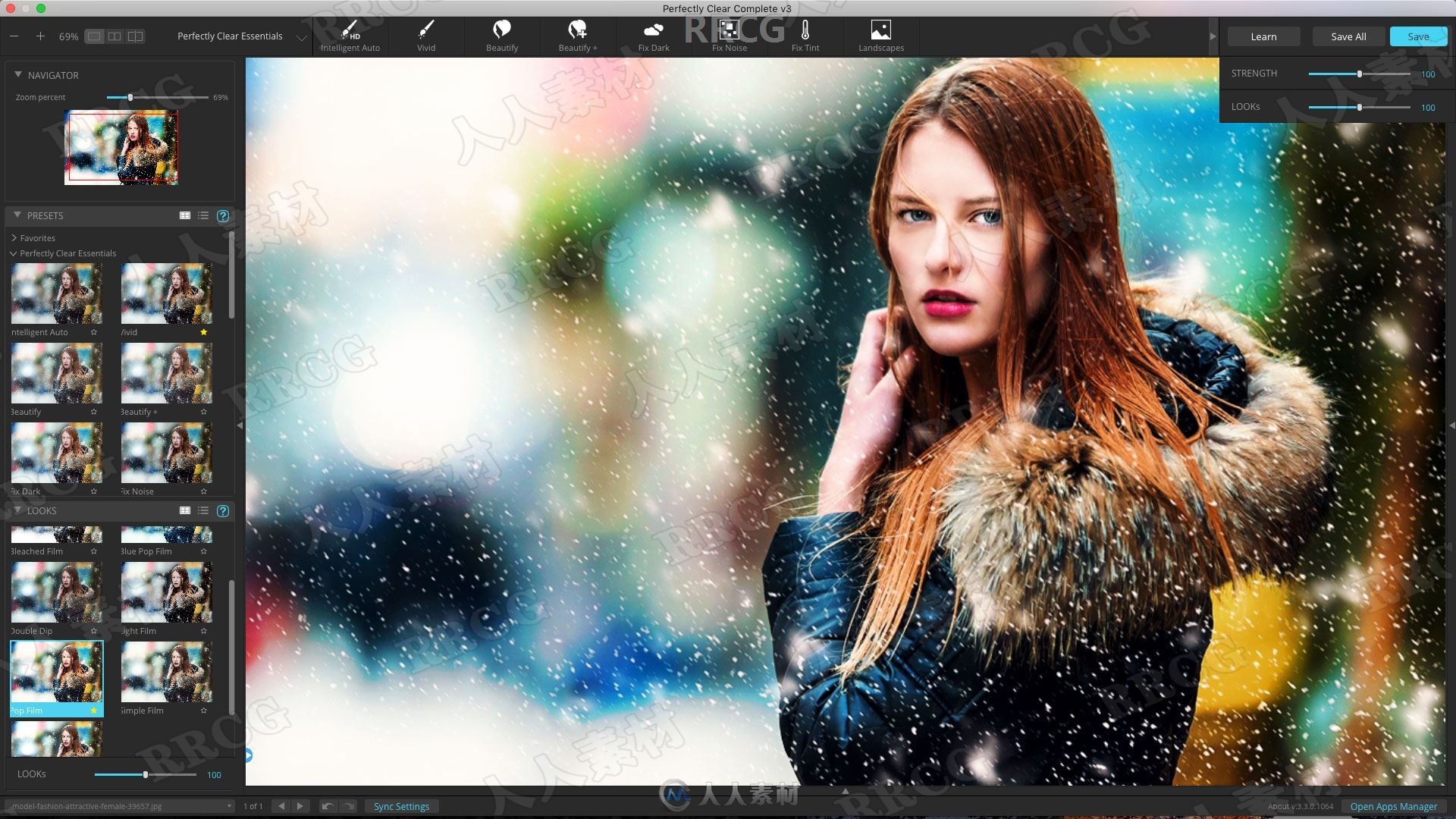Image resolution: width=1456 pixels, height=819 pixels.
Task: Click the Learn button
Action: click(x=1263, y=36)
